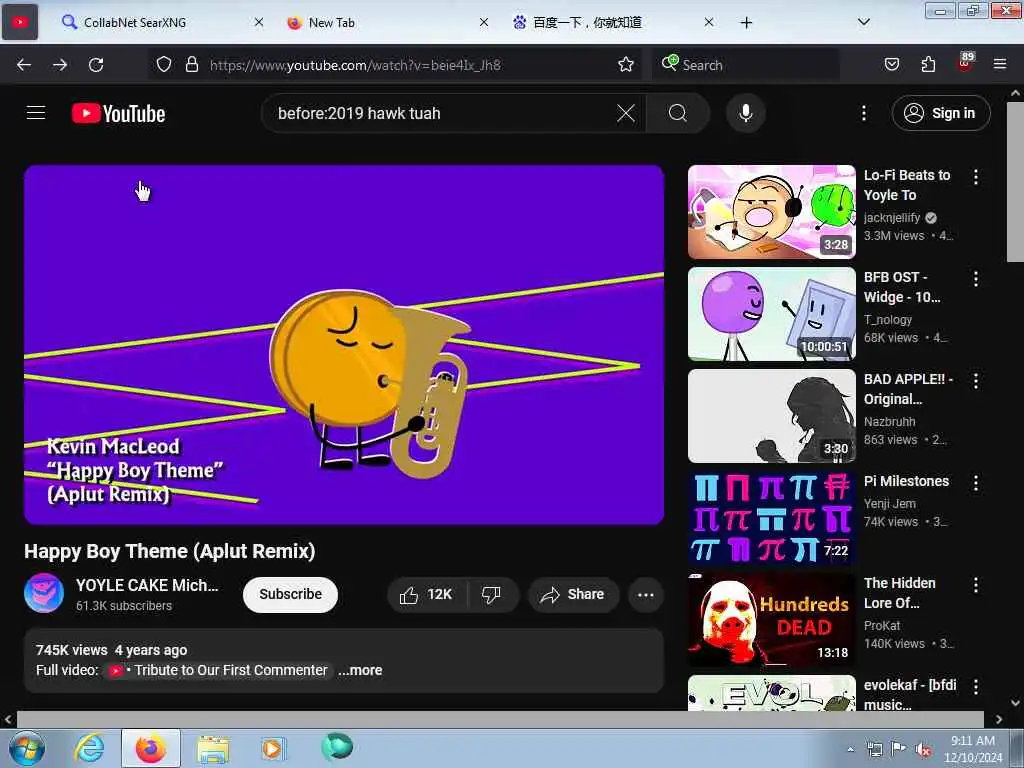The width and height of the screenshot is (1024, 768).
Task: Open Firefox application menu
Action: point(1000,65)
